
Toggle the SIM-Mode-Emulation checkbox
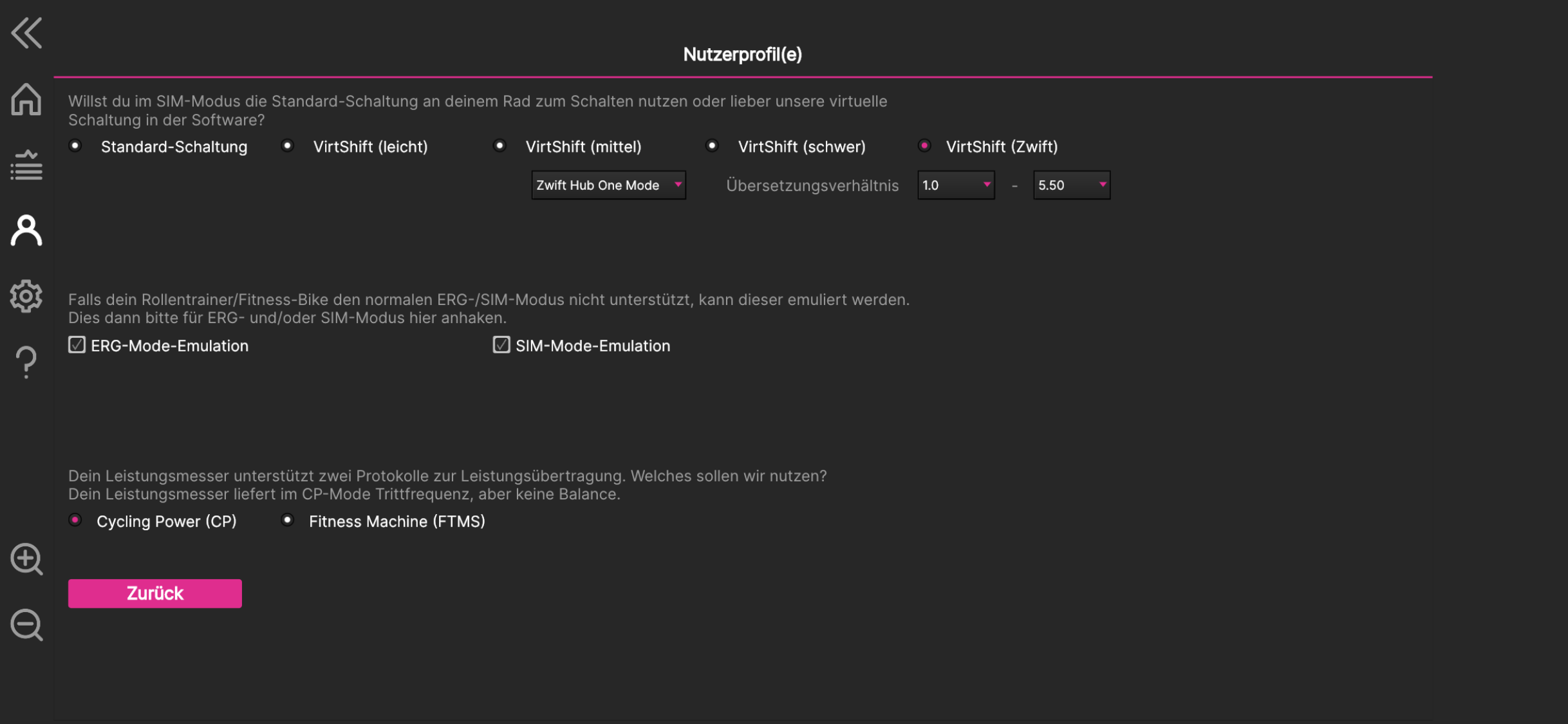(501, 345)
